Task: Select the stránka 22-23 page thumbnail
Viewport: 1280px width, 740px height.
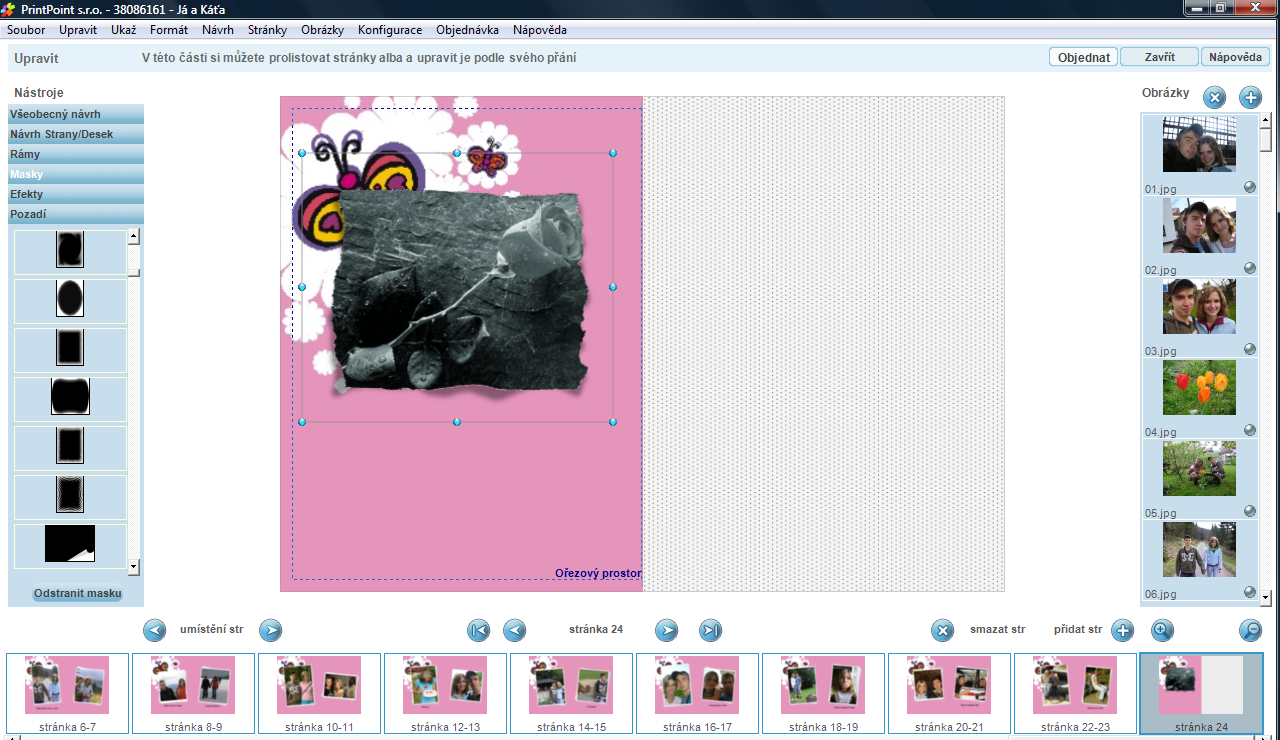Action: (1076, 694)
